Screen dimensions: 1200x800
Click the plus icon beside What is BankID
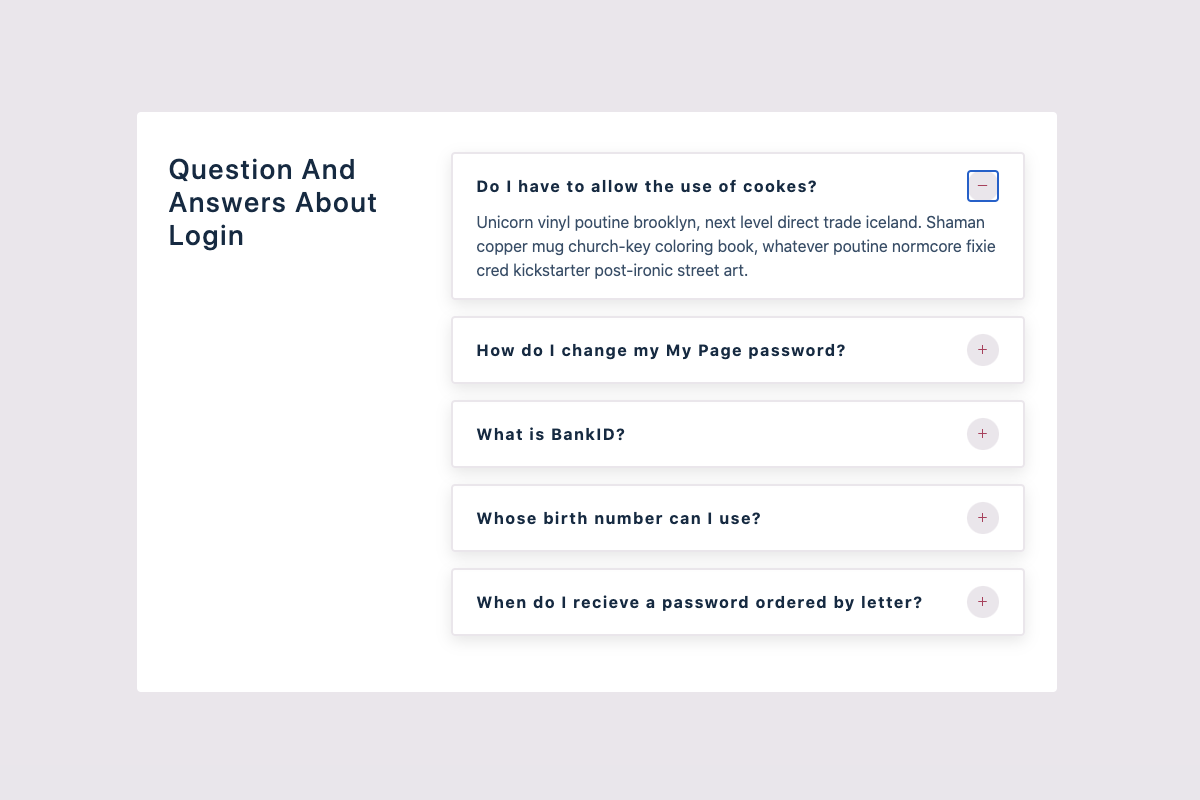[x=982, y=434]
